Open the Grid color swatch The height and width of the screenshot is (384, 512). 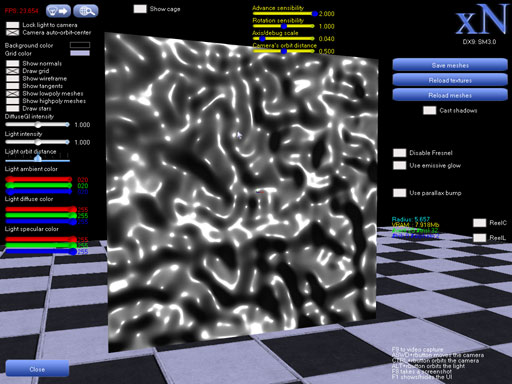[80, 53]
